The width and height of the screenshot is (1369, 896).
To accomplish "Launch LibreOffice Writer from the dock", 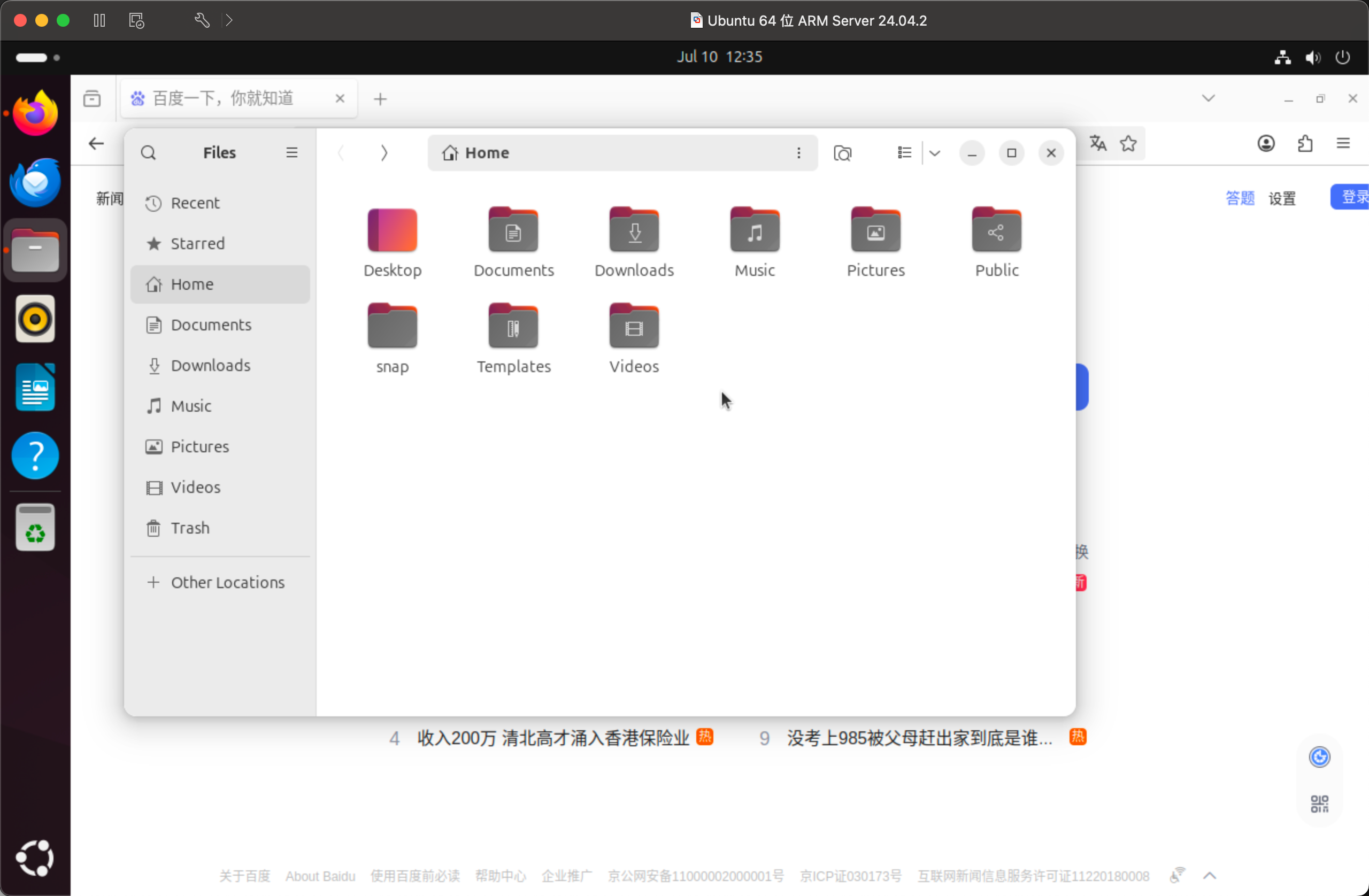I will tap(35, 387).
